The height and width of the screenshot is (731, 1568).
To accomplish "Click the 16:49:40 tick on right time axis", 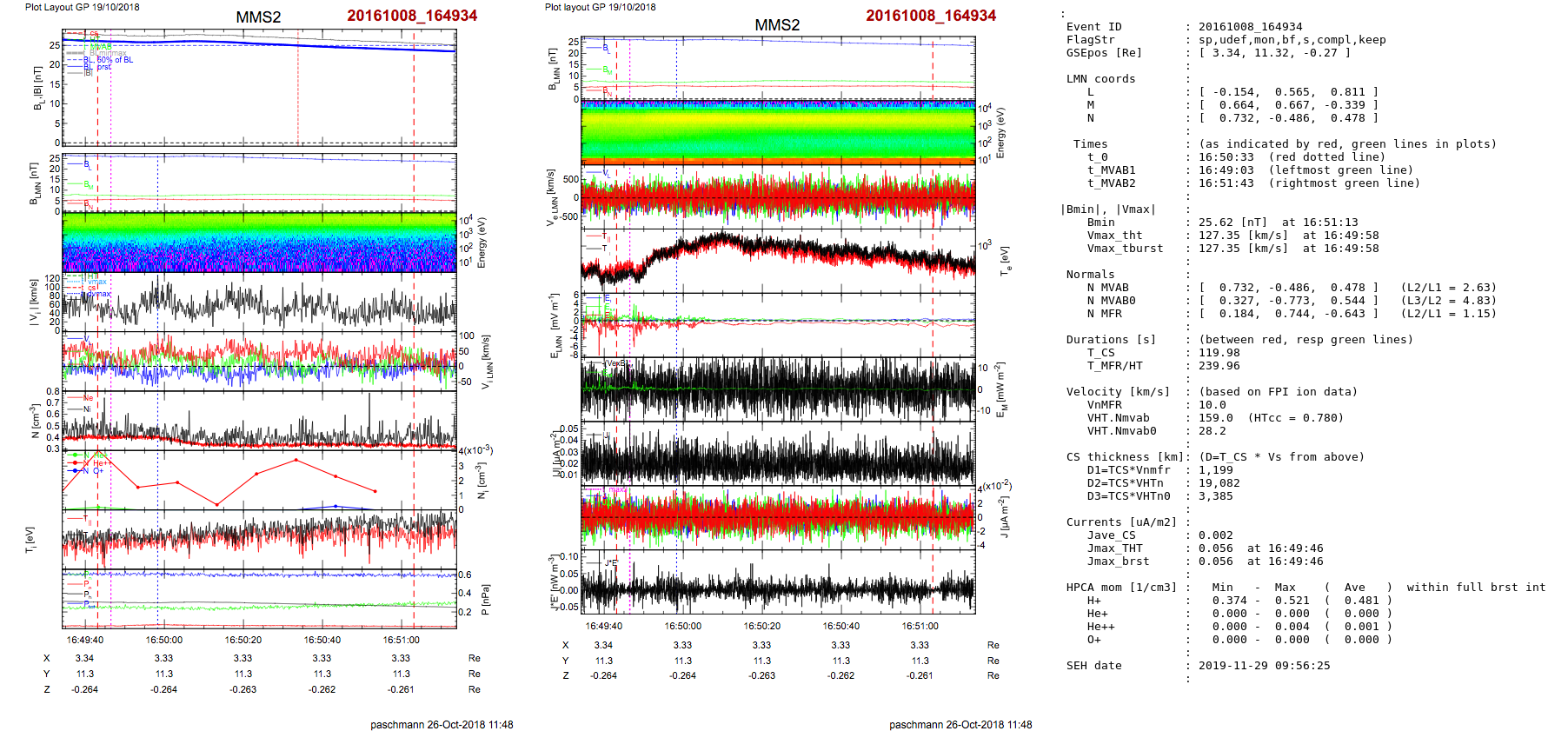I will pos(603,626).
